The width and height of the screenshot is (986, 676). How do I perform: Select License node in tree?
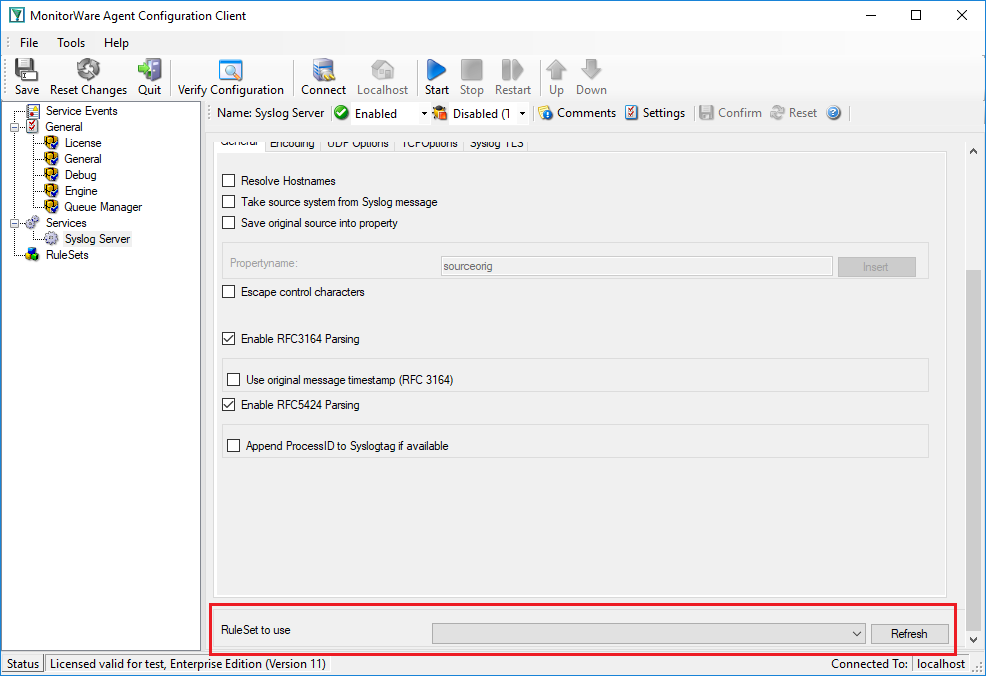coord(82,143)
